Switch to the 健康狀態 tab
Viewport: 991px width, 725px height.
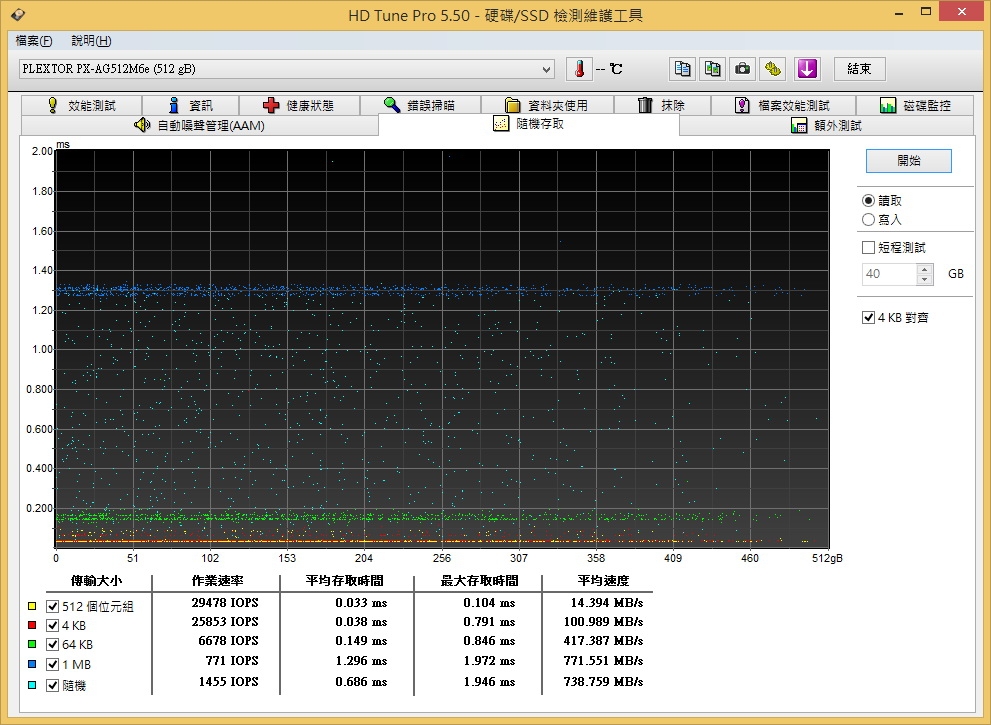pyautogui.click(x=299, y=105)
